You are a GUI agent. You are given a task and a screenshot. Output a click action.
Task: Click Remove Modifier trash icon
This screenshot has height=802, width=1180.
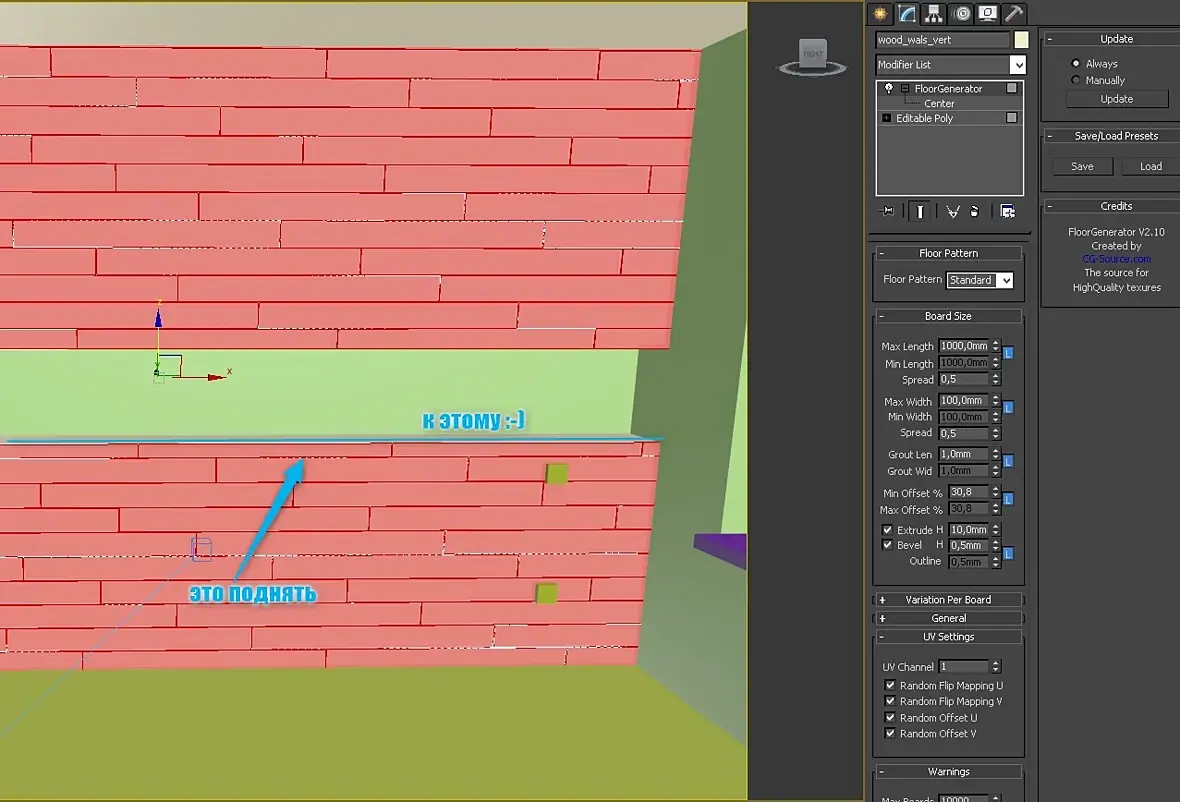coord(975,211)
